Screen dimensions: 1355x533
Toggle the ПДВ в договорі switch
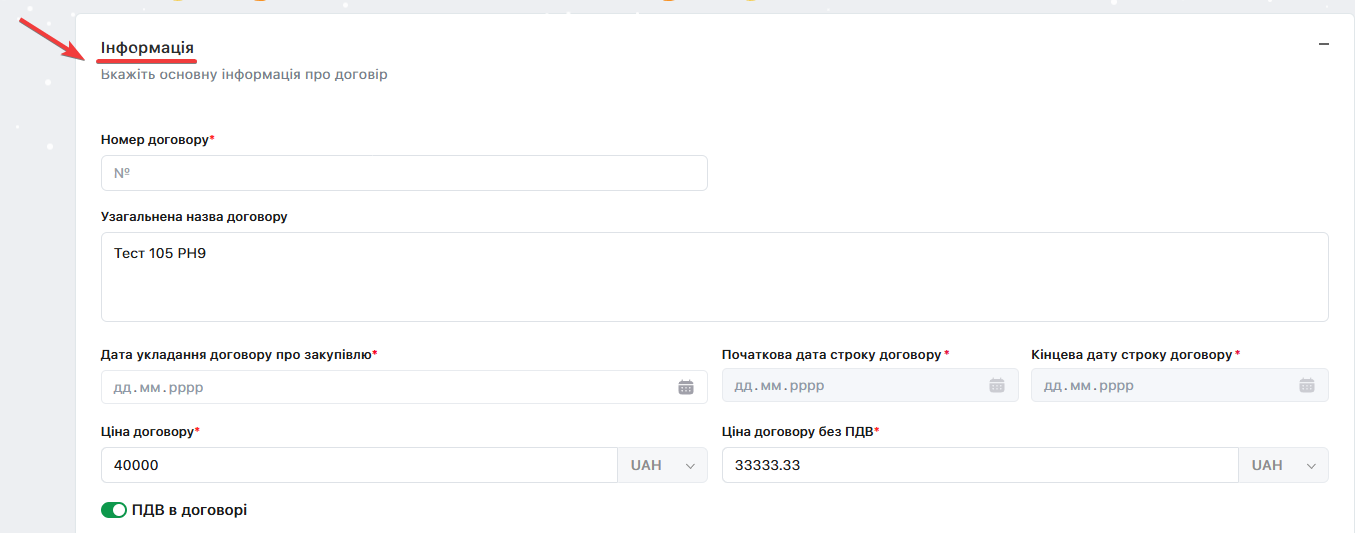(x=114, y=510)
